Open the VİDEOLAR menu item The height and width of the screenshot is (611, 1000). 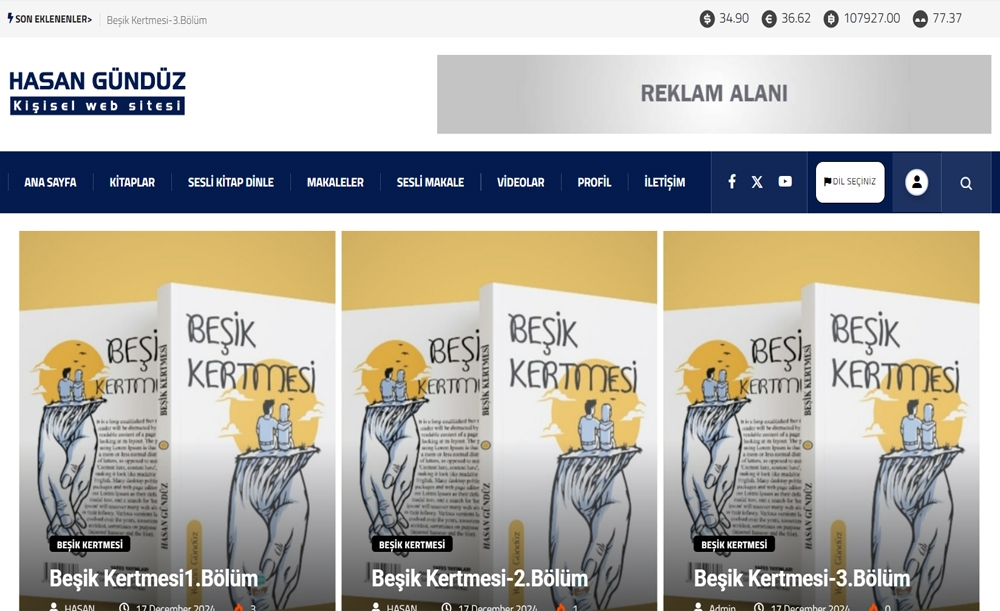(521, 182)
